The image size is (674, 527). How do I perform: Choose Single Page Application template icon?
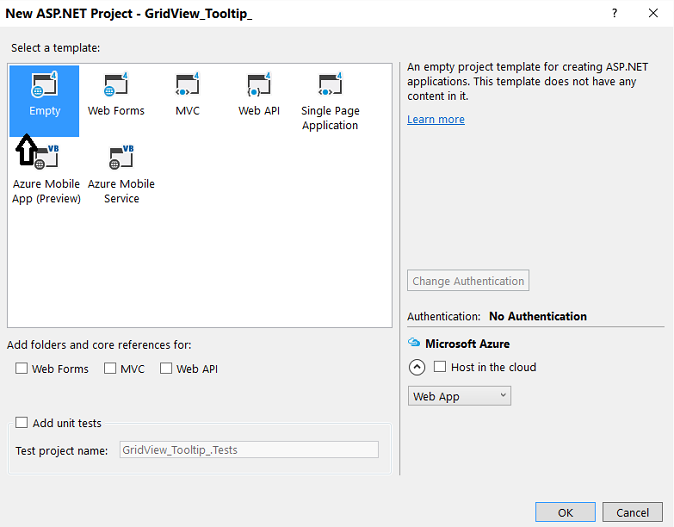pyautogui.click(x=330, y=85)
